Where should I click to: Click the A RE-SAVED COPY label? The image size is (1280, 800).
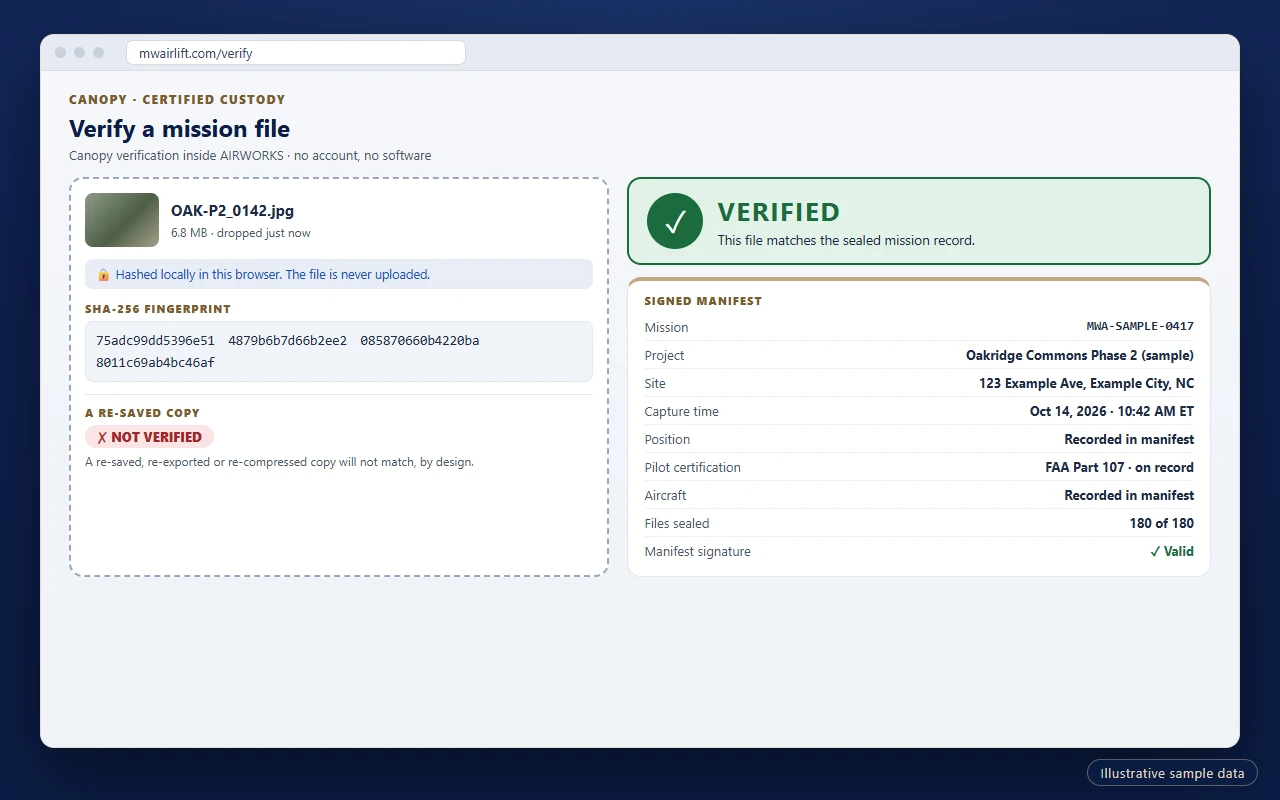point(142,413)
